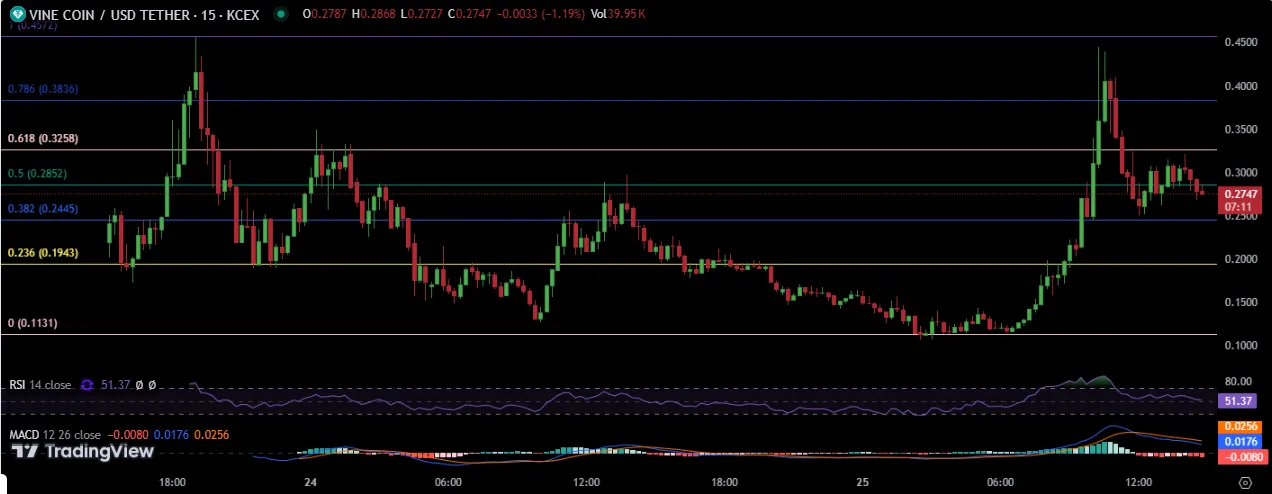Click the 0 (0.1131) Fibonacci level label
This screenshot has height=494, width=1272.
click(32, 323)
